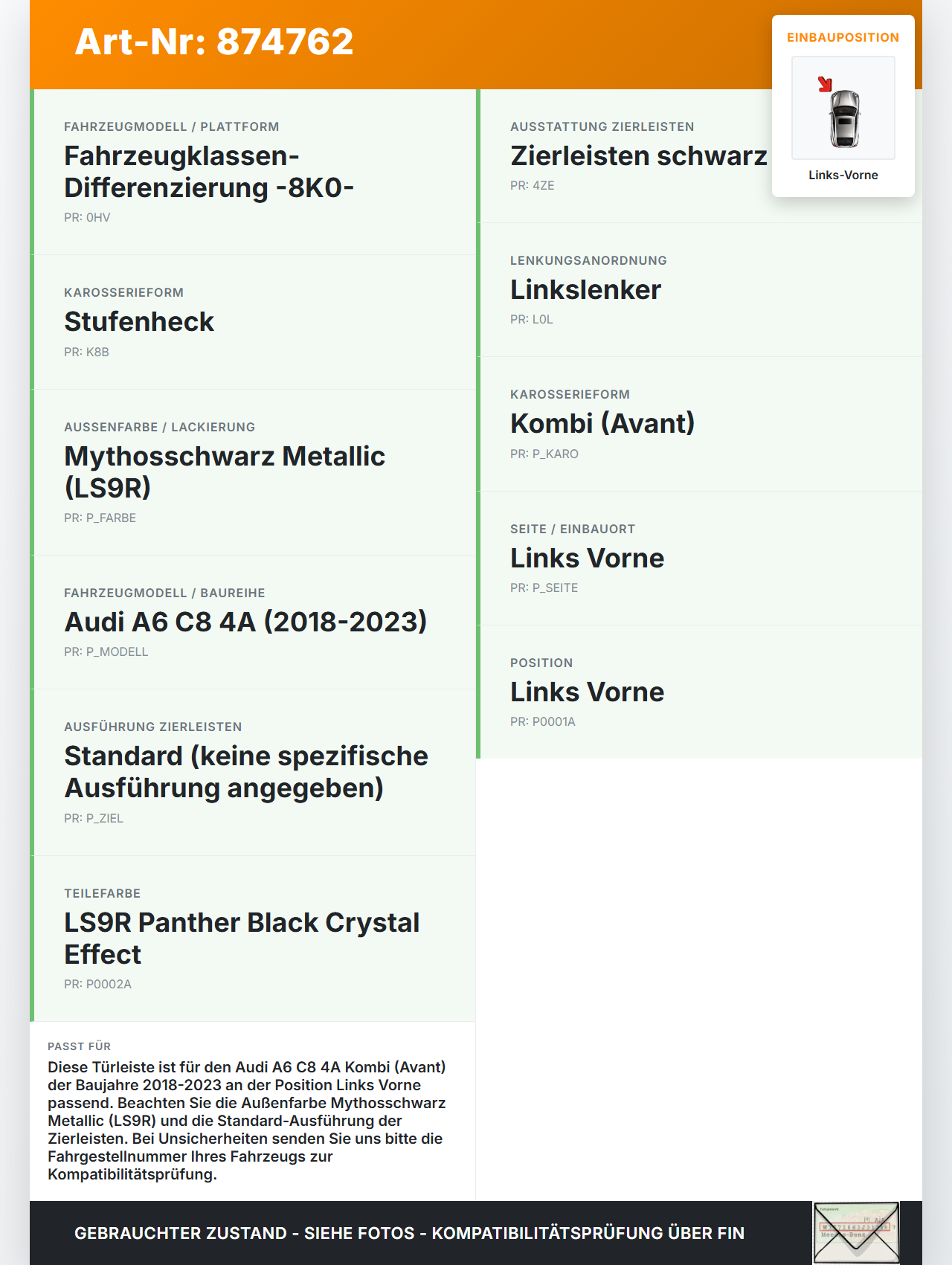
Task: Select the Audi A6 C8 4A model entry
Action: 253,622
